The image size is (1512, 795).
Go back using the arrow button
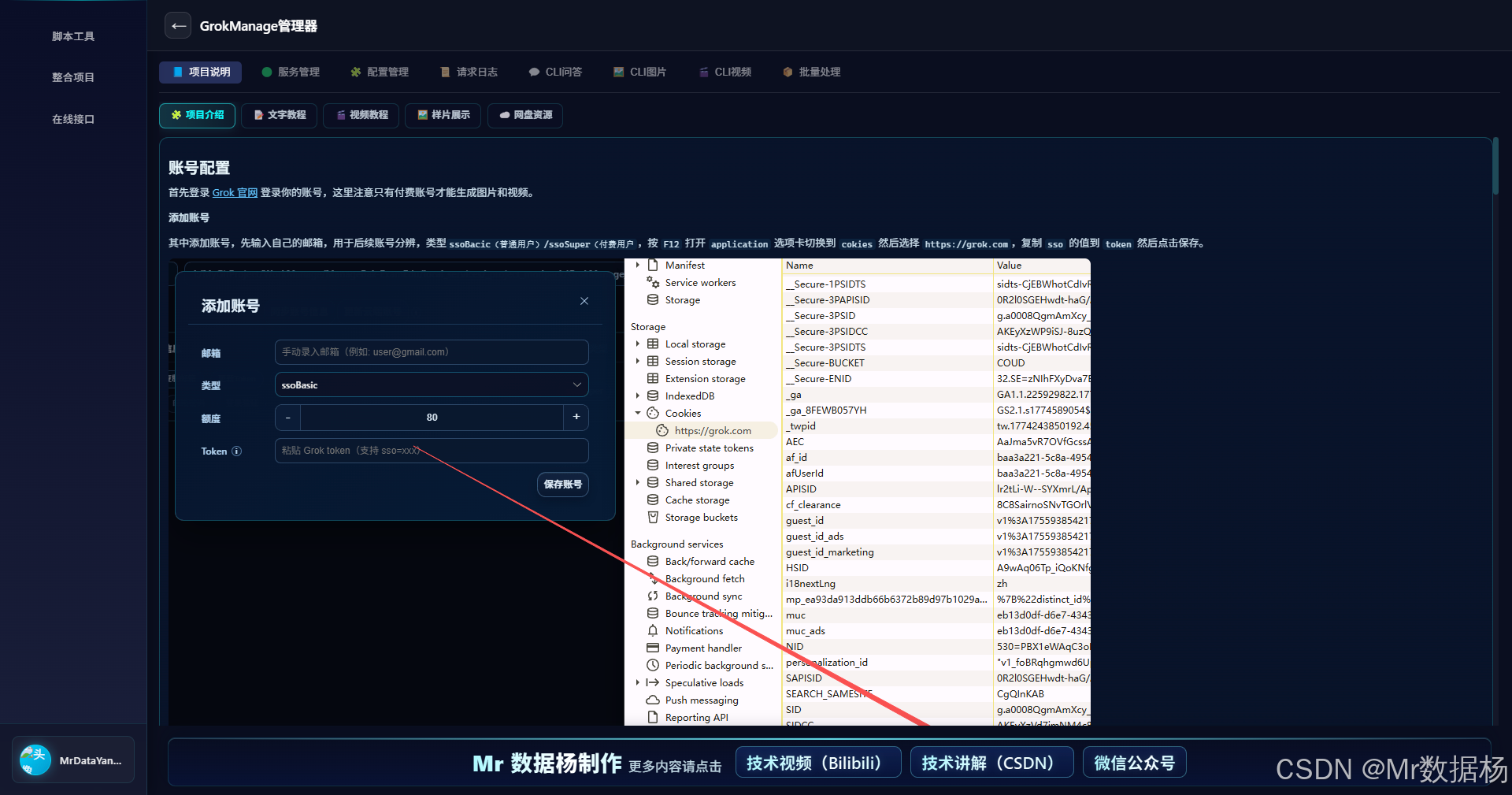[x=179, y=26]
